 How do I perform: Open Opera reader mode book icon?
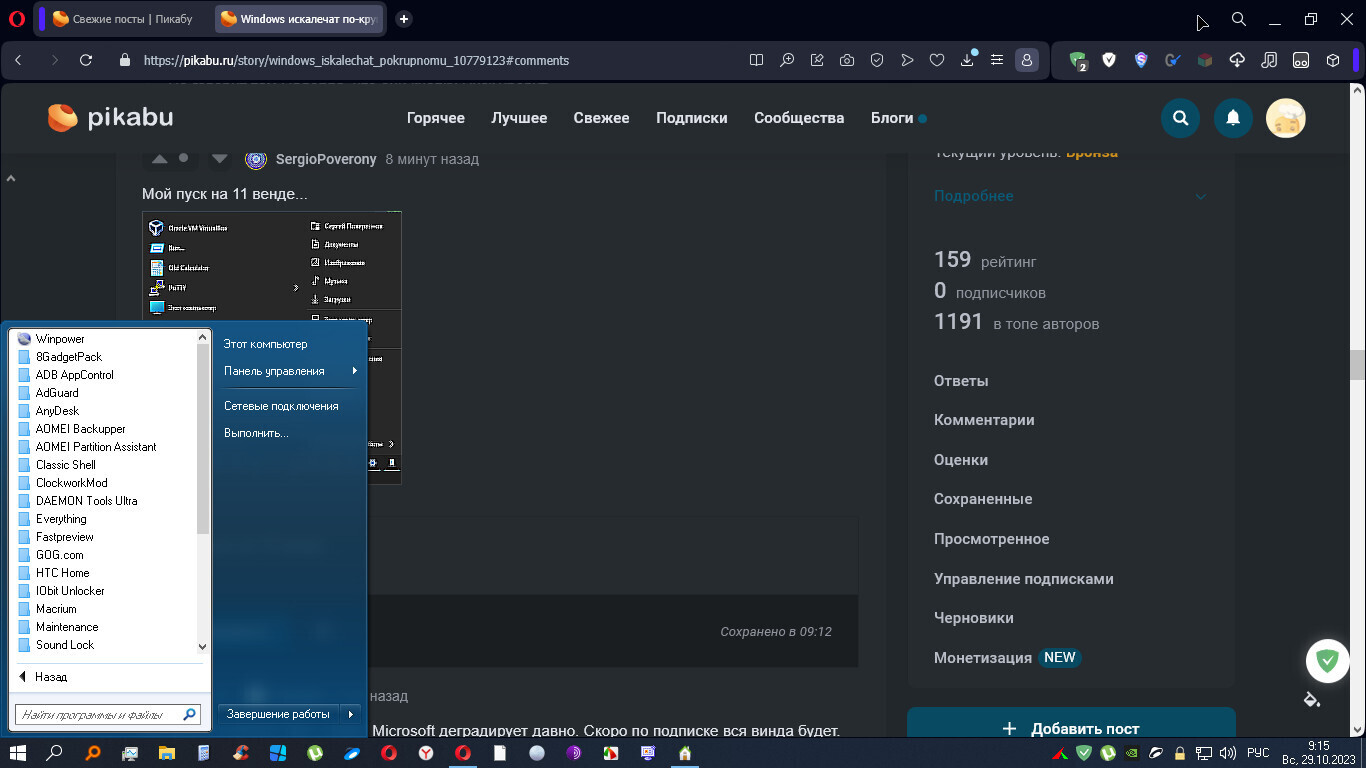pyautogui.click(x=756, y=60)
